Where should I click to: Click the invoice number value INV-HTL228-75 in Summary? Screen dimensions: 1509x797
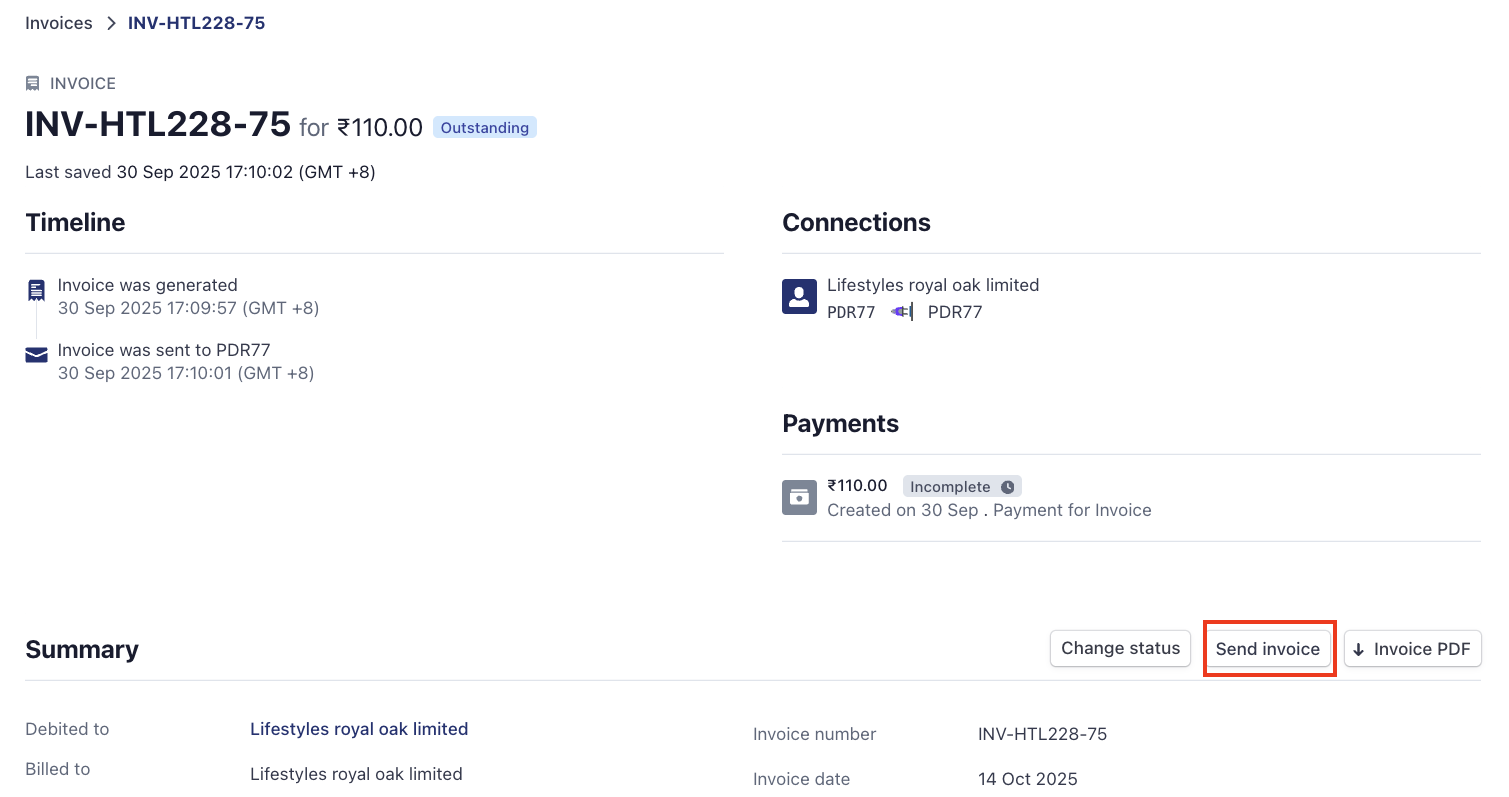pos(1042,734)
